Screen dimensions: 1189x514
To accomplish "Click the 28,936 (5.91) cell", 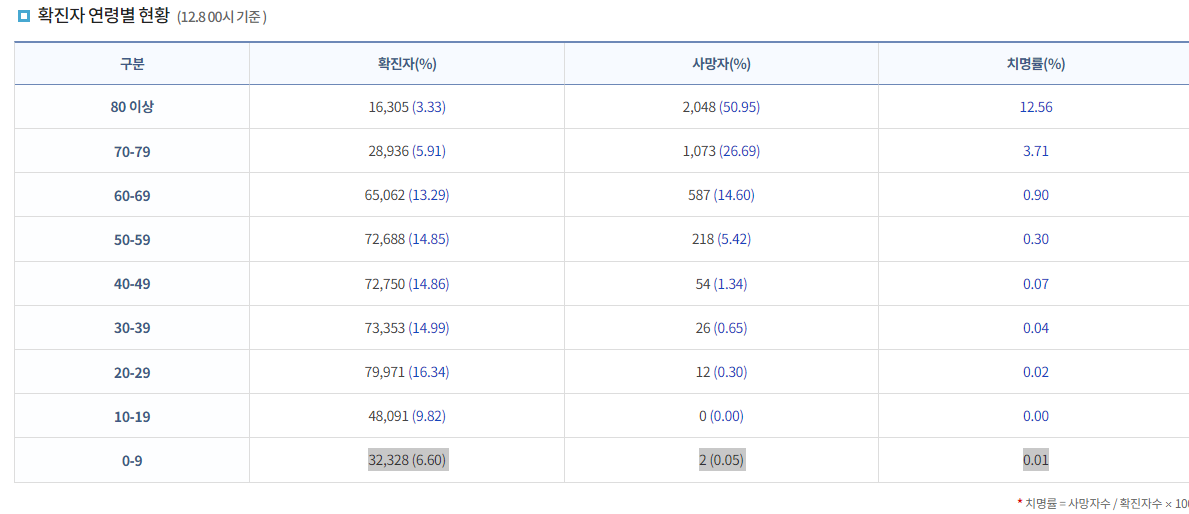I will pyautogui.click(x=407, y=152).
